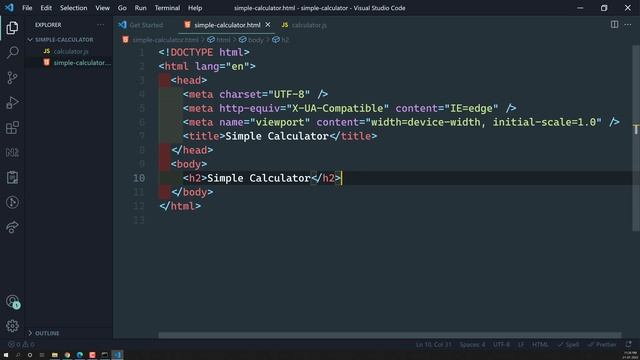Select encoding via UTF-8 status item
Image resolution: width=640 pixels, height=360 pixels.
(501, 344)
